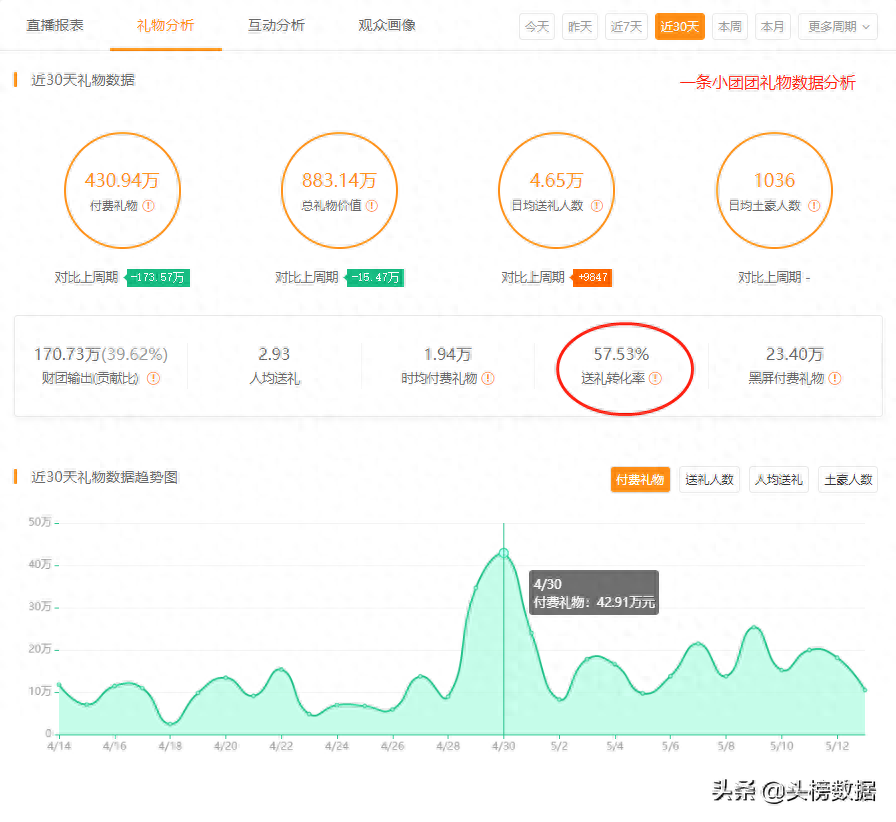Image resolution: width=896 pixels, height=822 pixels.
Task: Click info icon next to 付费礼物
Action: (149, 206)
